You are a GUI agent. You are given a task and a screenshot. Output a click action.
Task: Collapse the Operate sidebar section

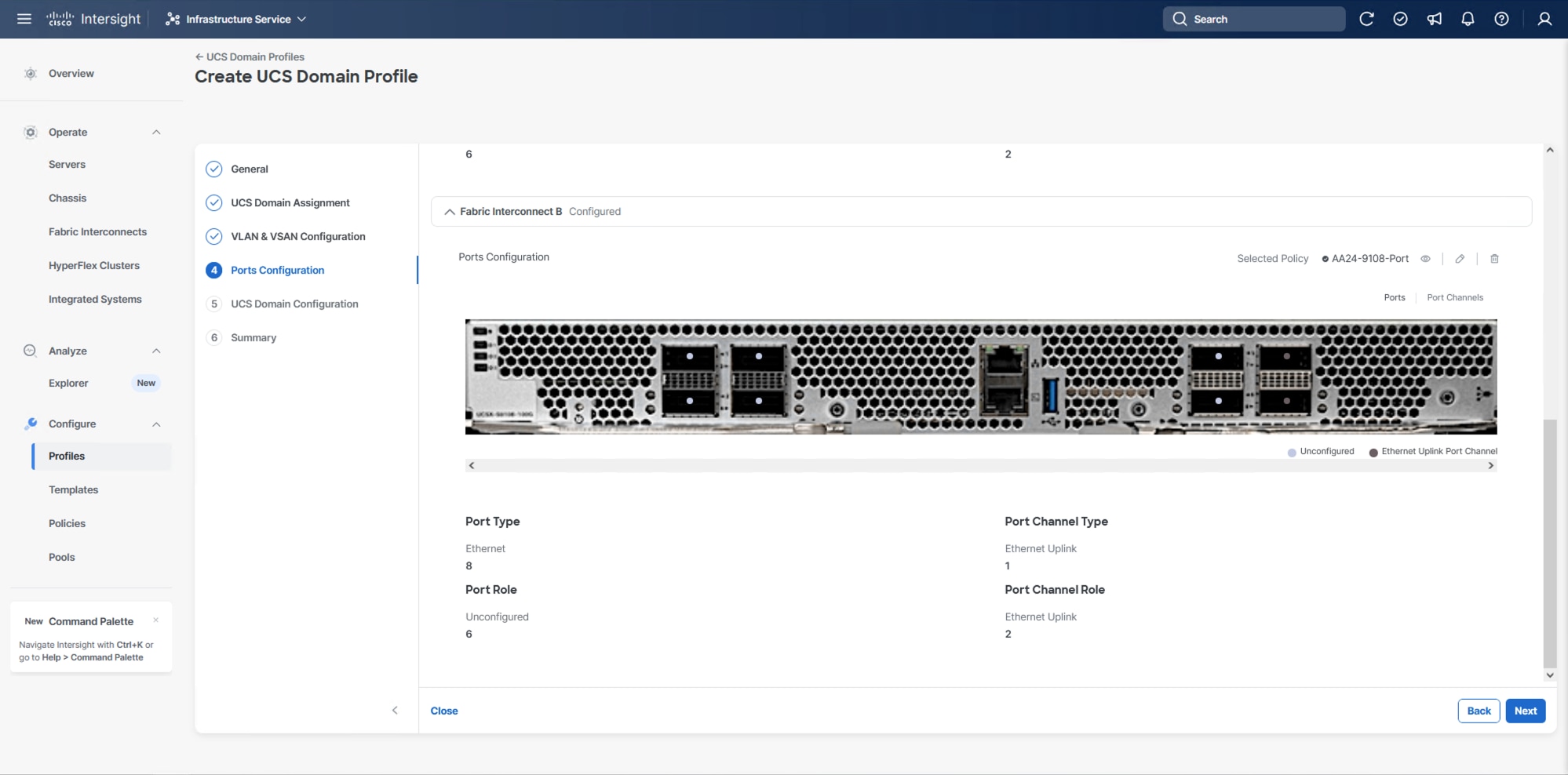point(156,133)
